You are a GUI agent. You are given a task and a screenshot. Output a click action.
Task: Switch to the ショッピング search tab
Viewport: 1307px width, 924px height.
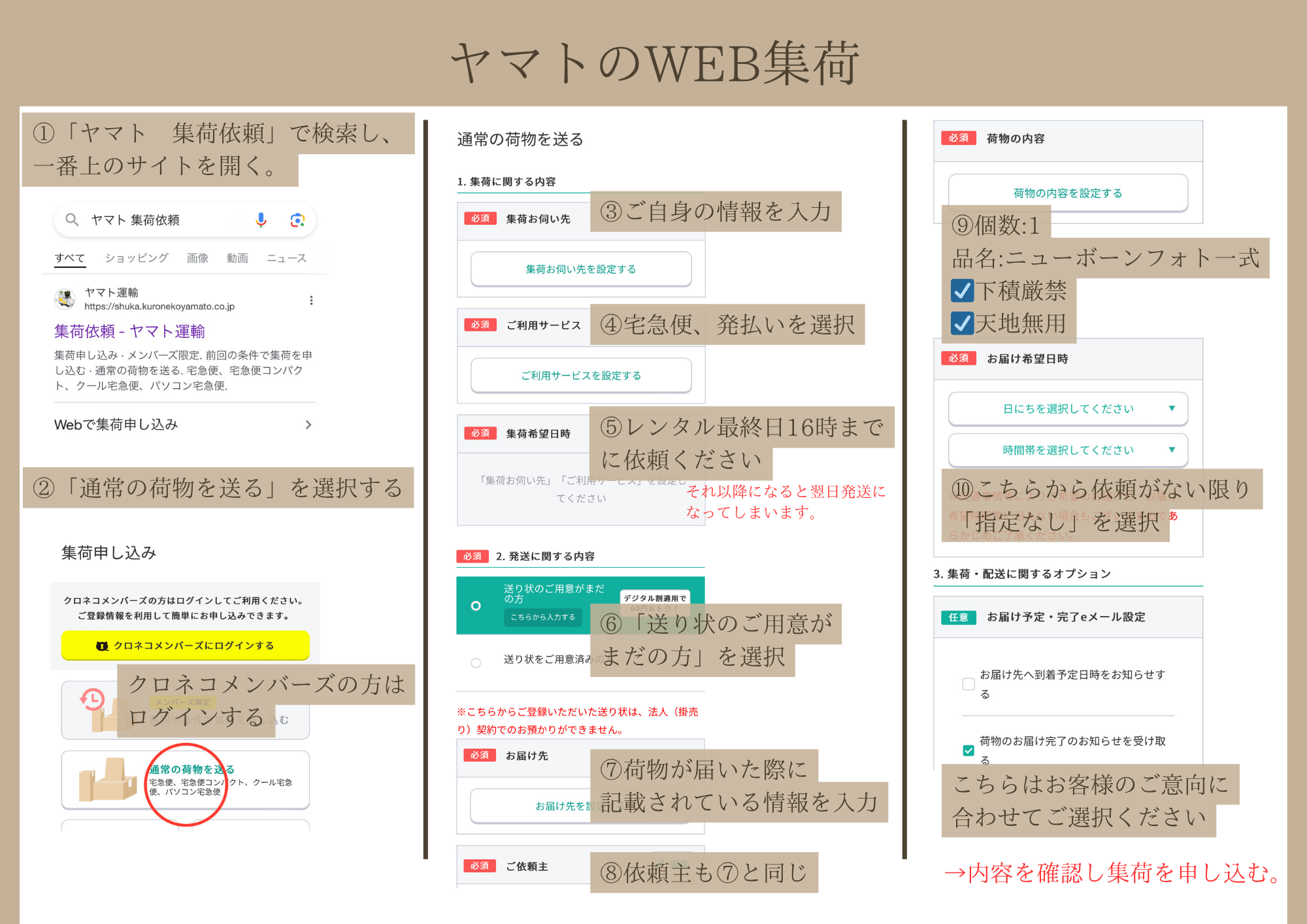point(137,258)
